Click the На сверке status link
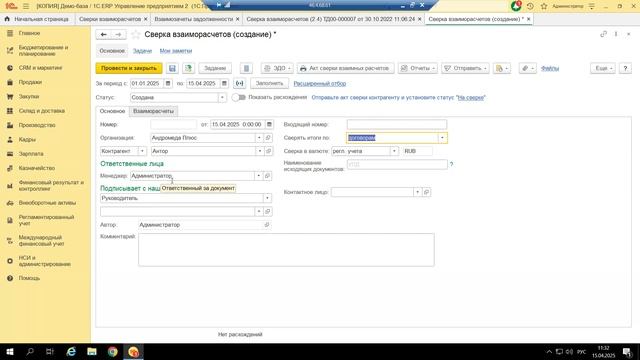Screen dimensions: 640x360 (471, 98)
